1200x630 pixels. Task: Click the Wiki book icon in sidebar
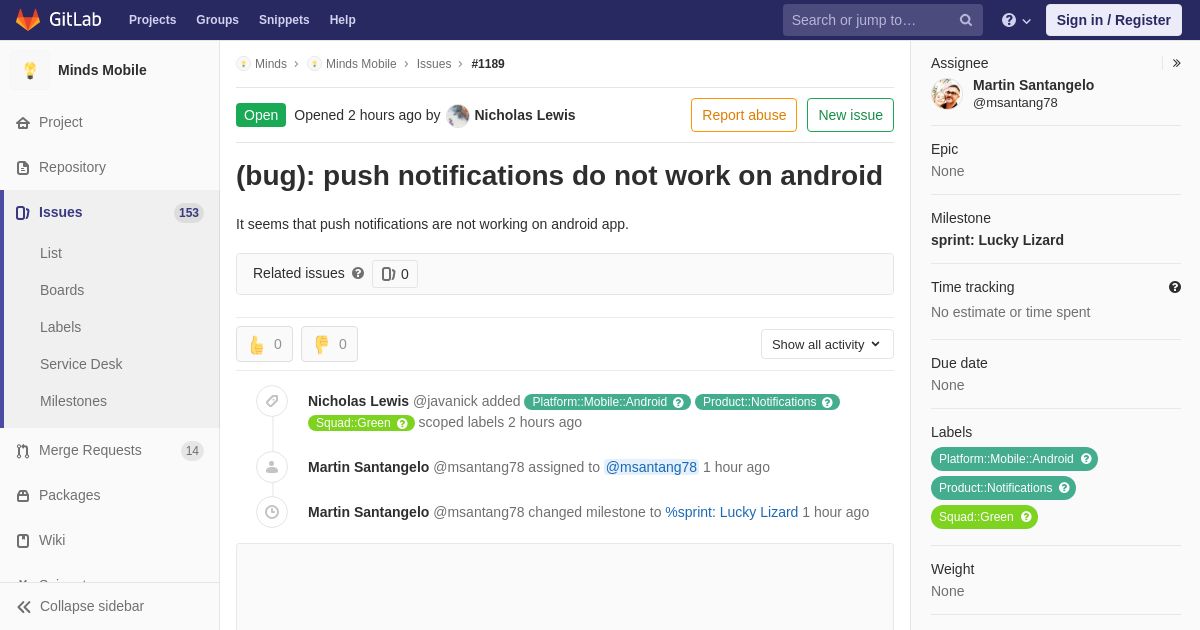pos(23,541)
